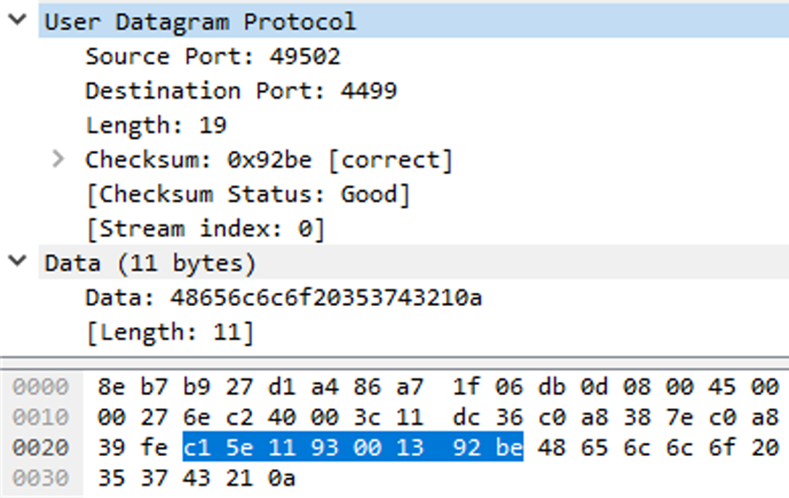789x498 pixels.
Task: Click highlighted hex bytes 92 be
Action: [487, 447]
